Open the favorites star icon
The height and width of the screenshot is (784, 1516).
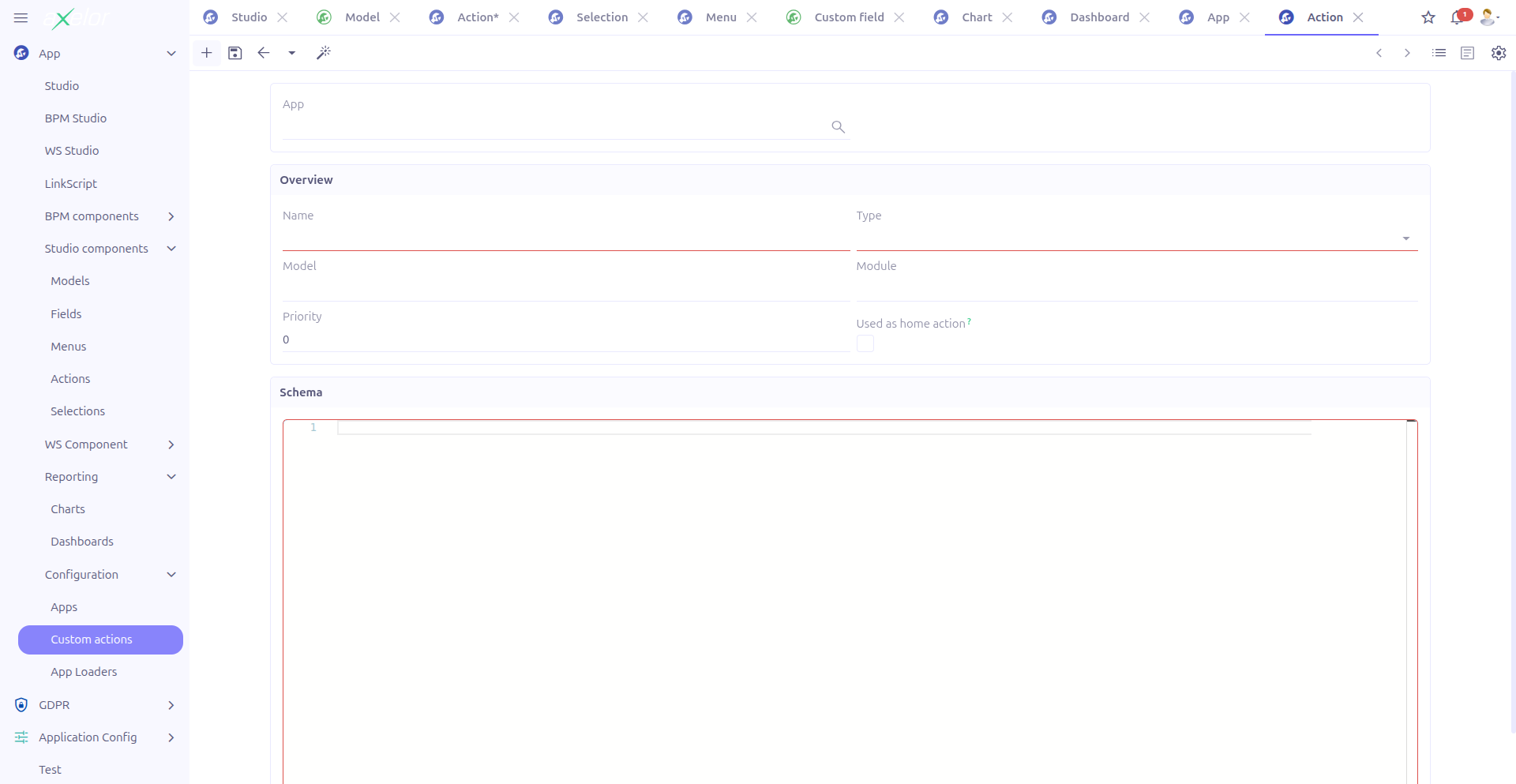(x=1428, y=17)
